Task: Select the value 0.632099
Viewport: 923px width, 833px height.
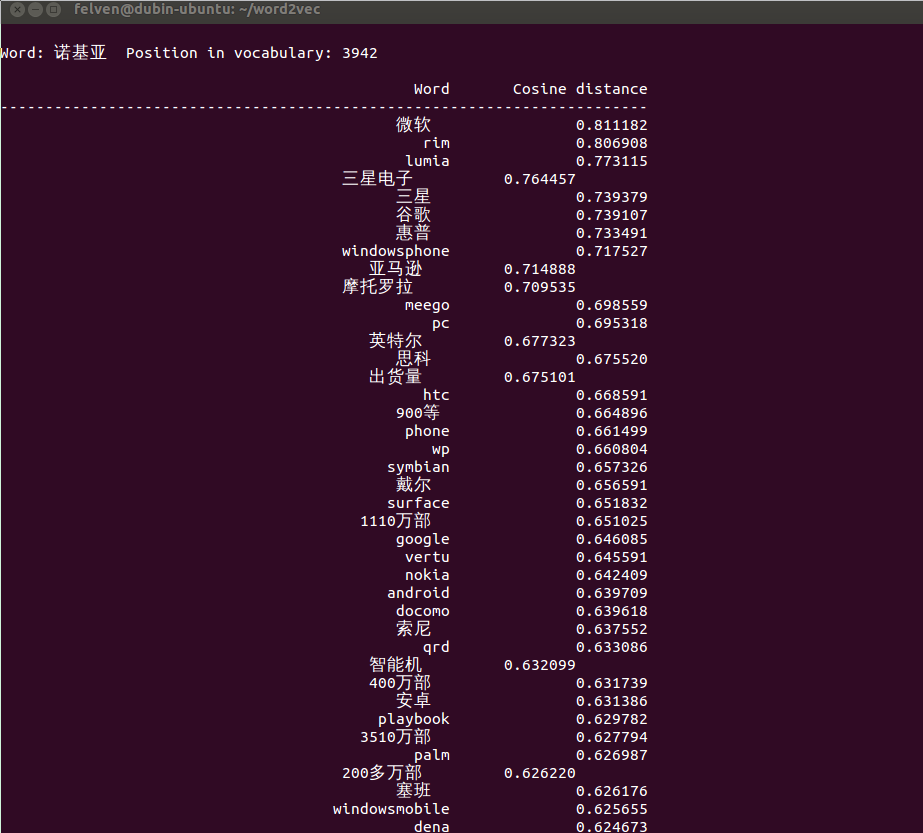Action: tap(540, 665)
